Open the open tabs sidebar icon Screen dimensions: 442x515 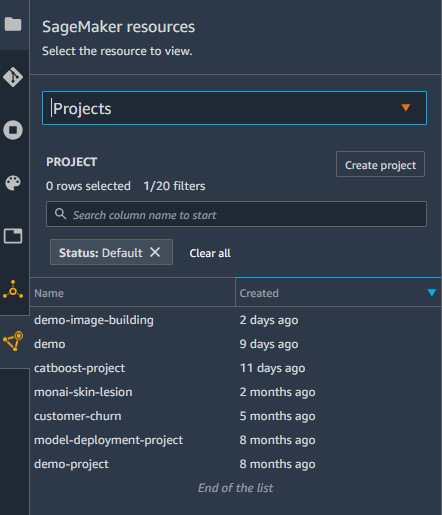(13, 236)
